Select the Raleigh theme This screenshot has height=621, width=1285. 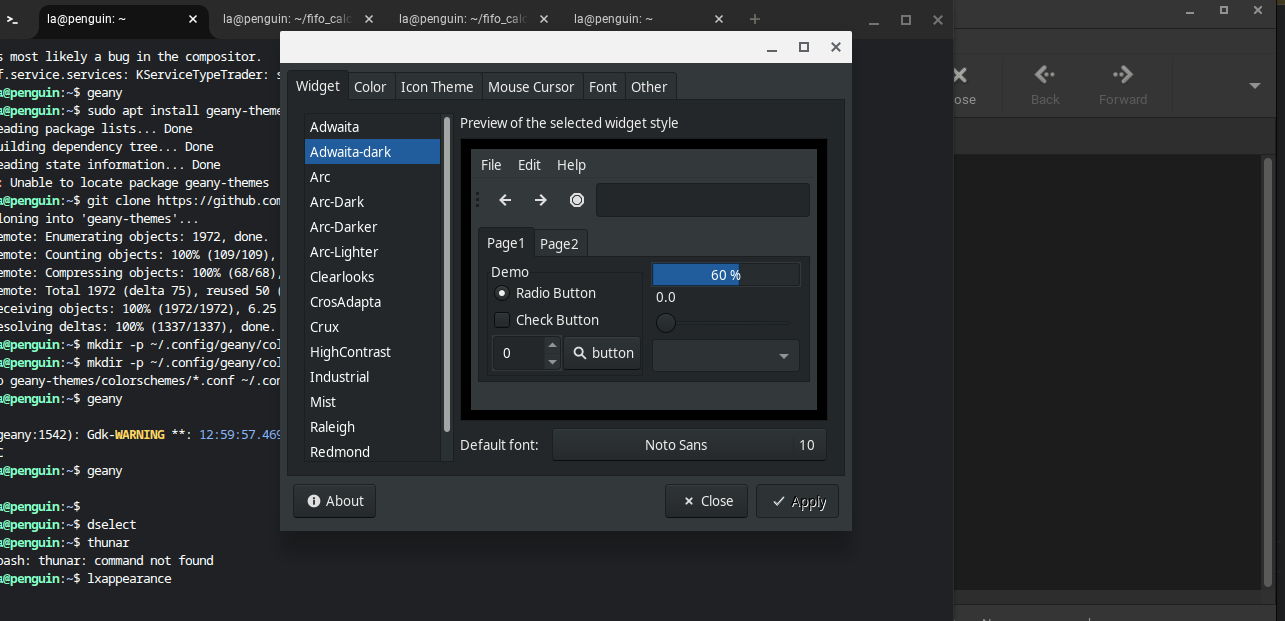pyautogui.click(x=372, y=427)
